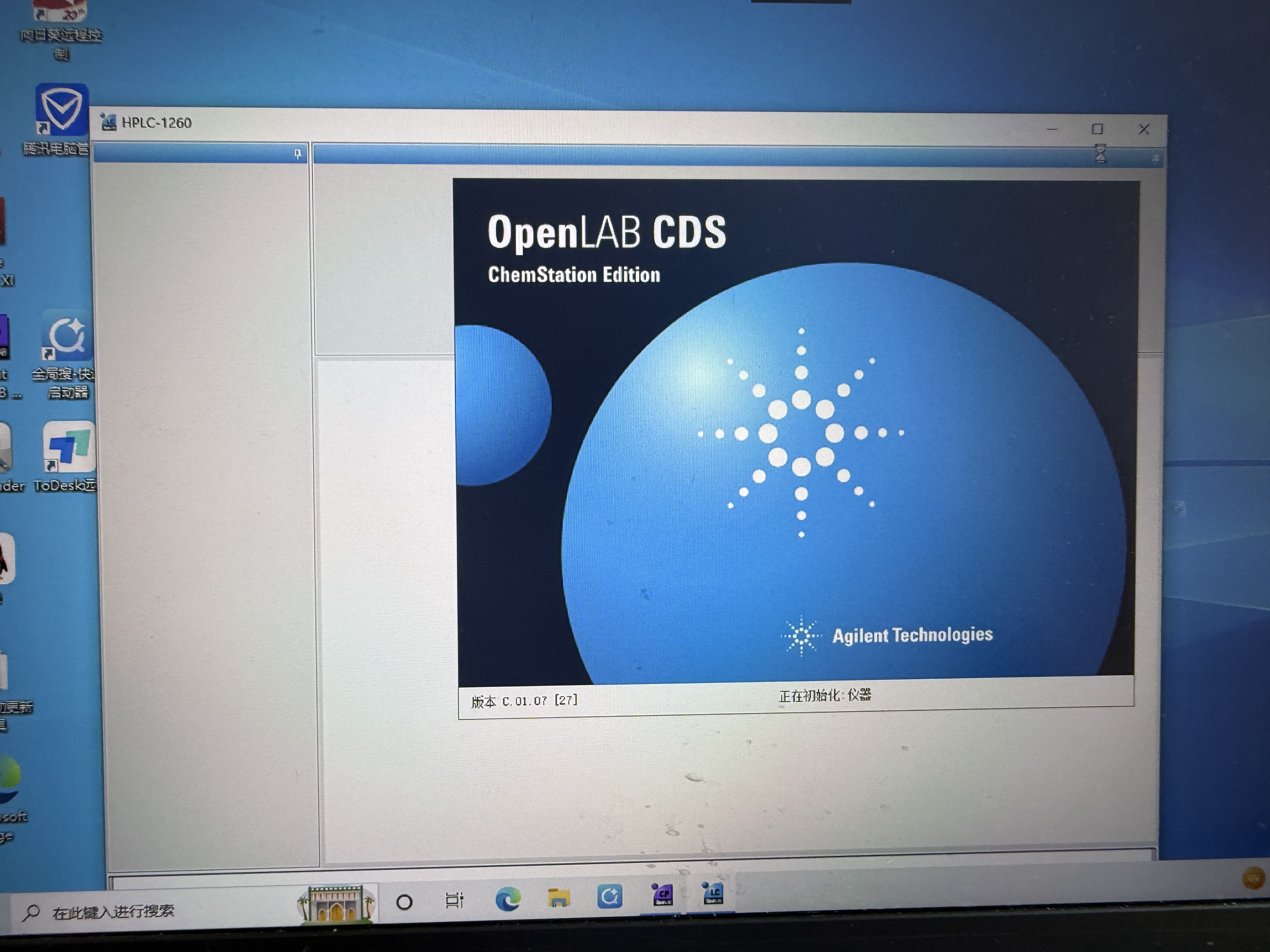Screen dimensions: 1270x952
Task: Click the orange tray icon at taskbar right
Action: (1253, 878)
